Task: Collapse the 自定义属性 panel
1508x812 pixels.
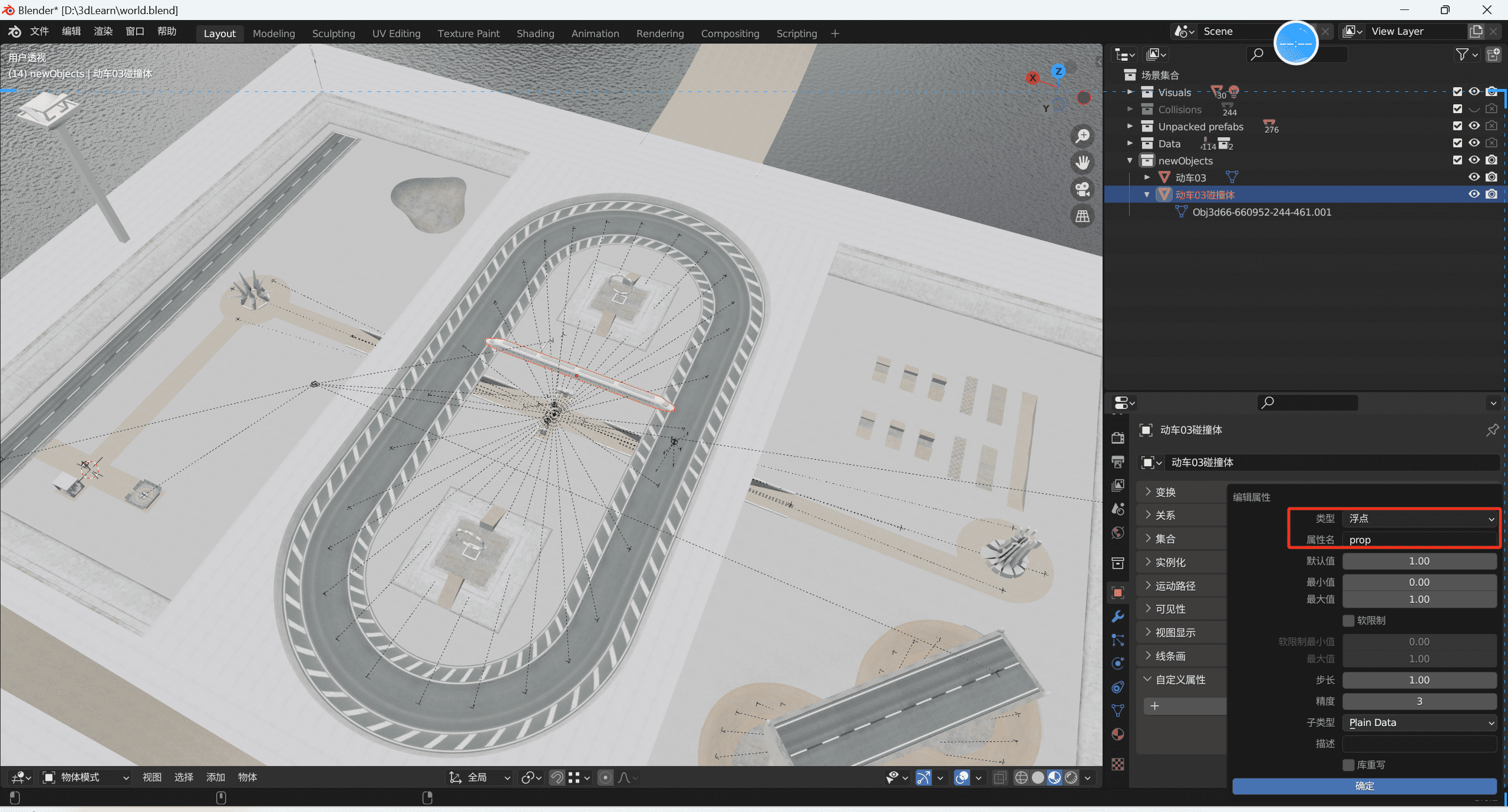Action: click(1182, 680)
